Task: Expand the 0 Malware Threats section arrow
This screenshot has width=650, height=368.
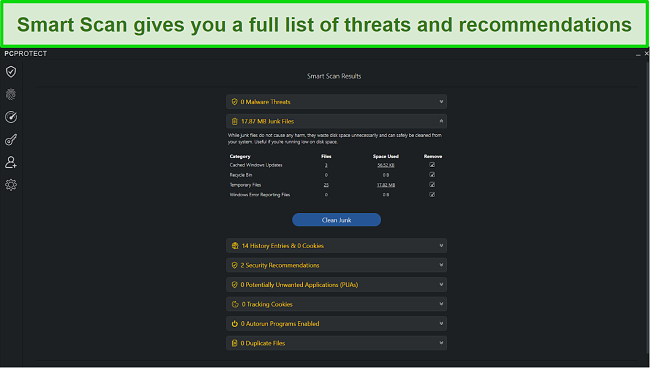Action: point(441,102)
